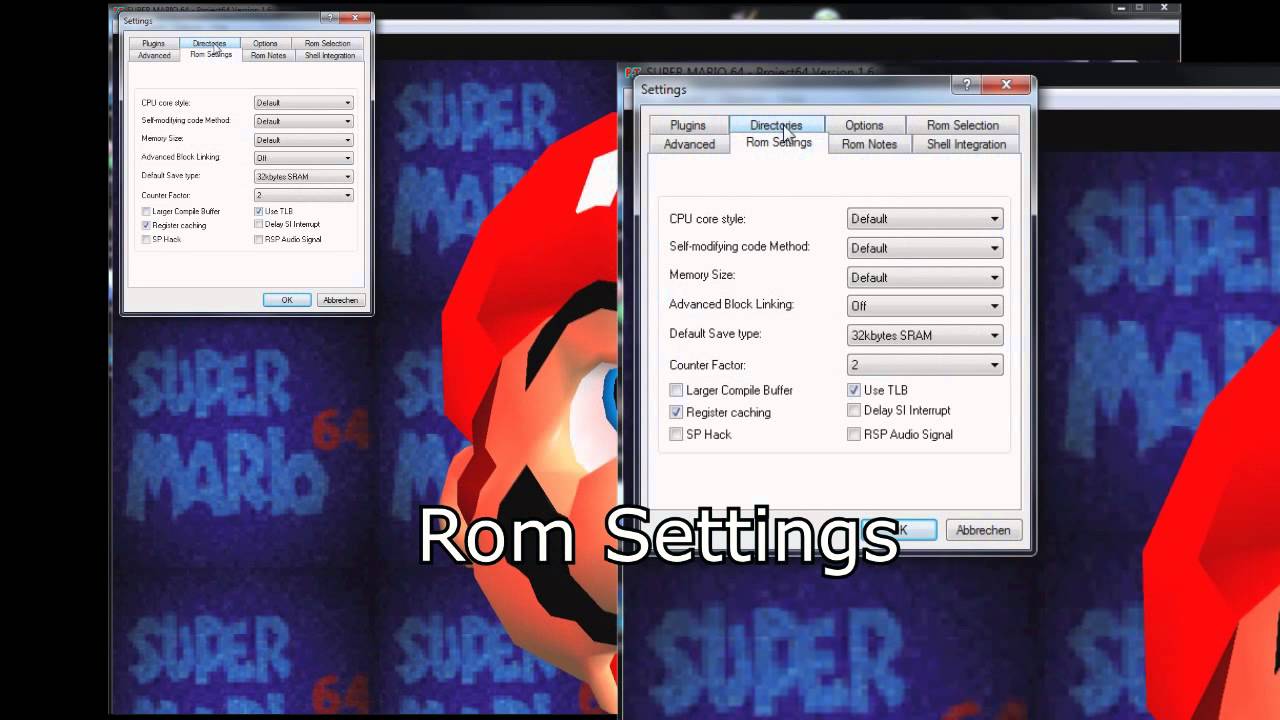The width and height of the screenshot is (1280, 720).
Task: Open Options tab in small Settings dialog
Action: (265, 43)
